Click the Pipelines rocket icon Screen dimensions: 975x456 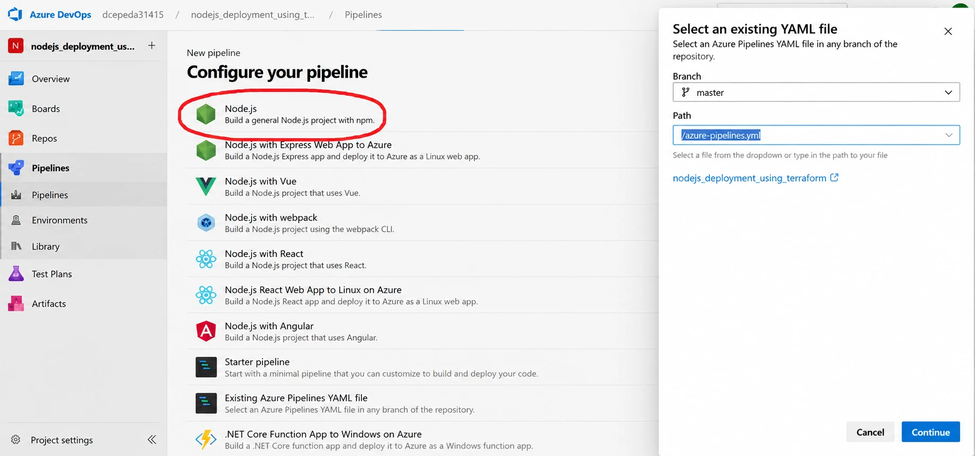[16, 168]
